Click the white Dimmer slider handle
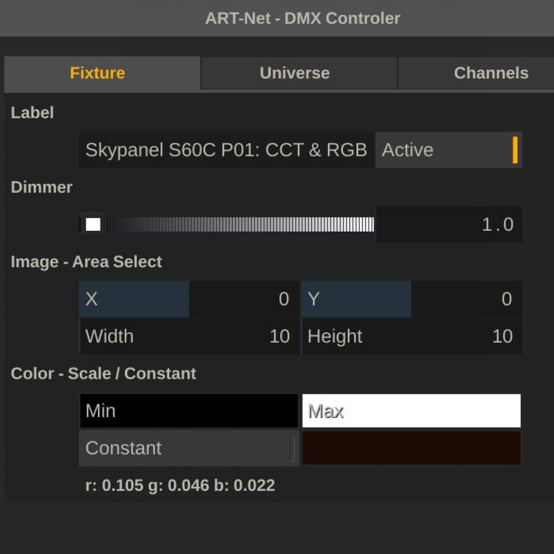Image resolution: width=554 pixels, height=554 pixels. click(x=93, y=224)
